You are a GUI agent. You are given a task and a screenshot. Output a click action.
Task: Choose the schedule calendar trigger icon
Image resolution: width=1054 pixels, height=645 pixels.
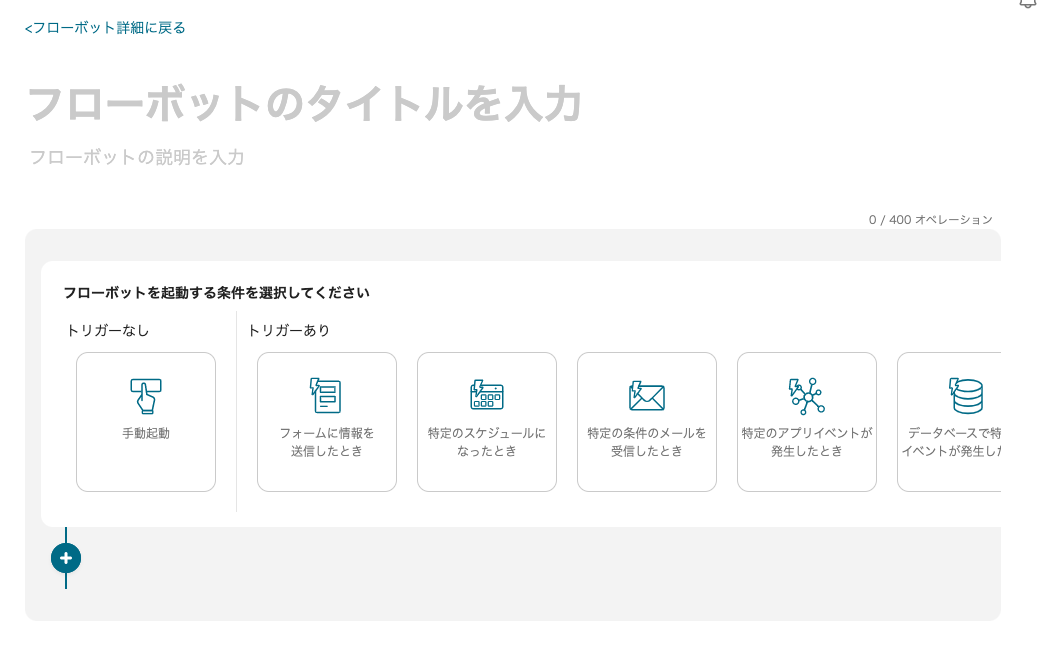point(486,396)
